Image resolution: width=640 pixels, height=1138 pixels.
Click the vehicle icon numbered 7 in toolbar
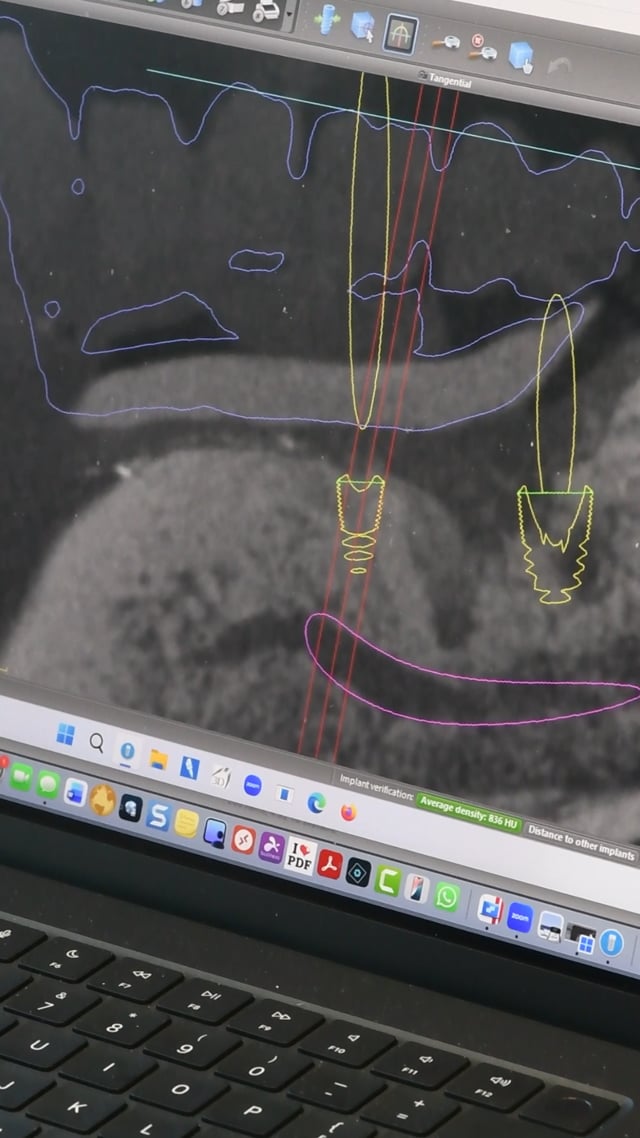pos(230,8)
